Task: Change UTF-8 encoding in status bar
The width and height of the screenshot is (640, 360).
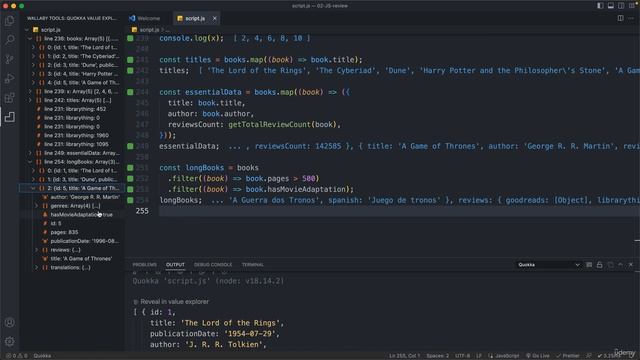Action: (x=463, y=356)
